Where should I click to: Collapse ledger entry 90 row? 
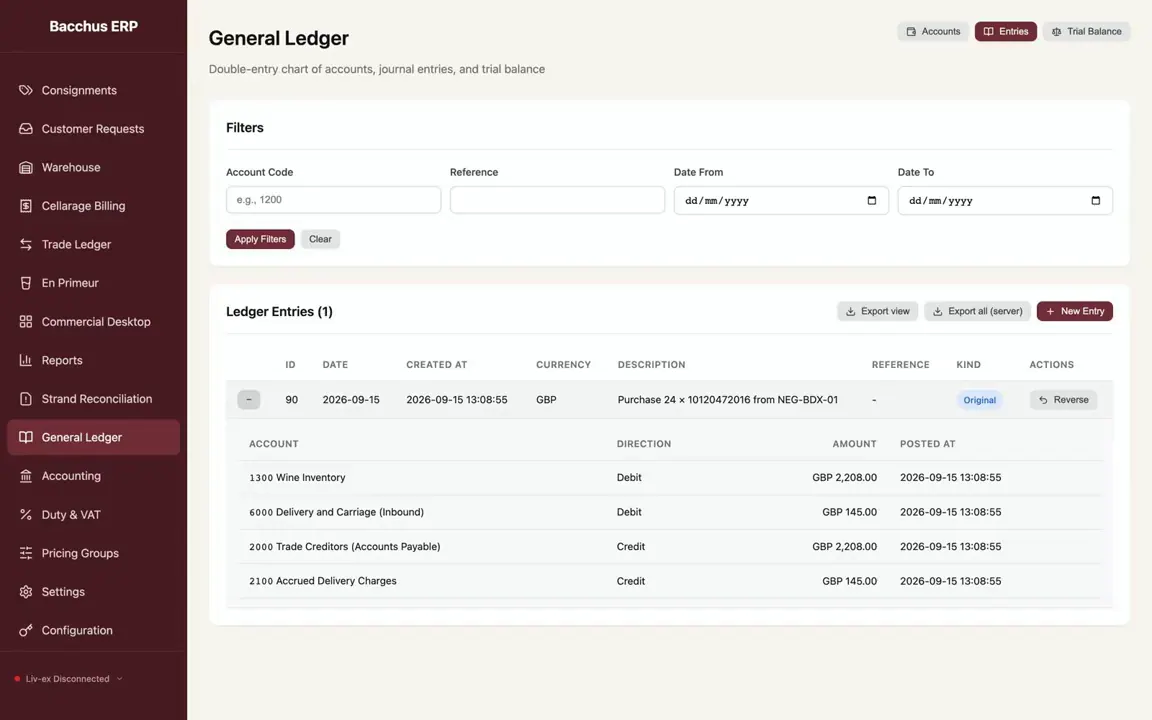tap(248, 400)
